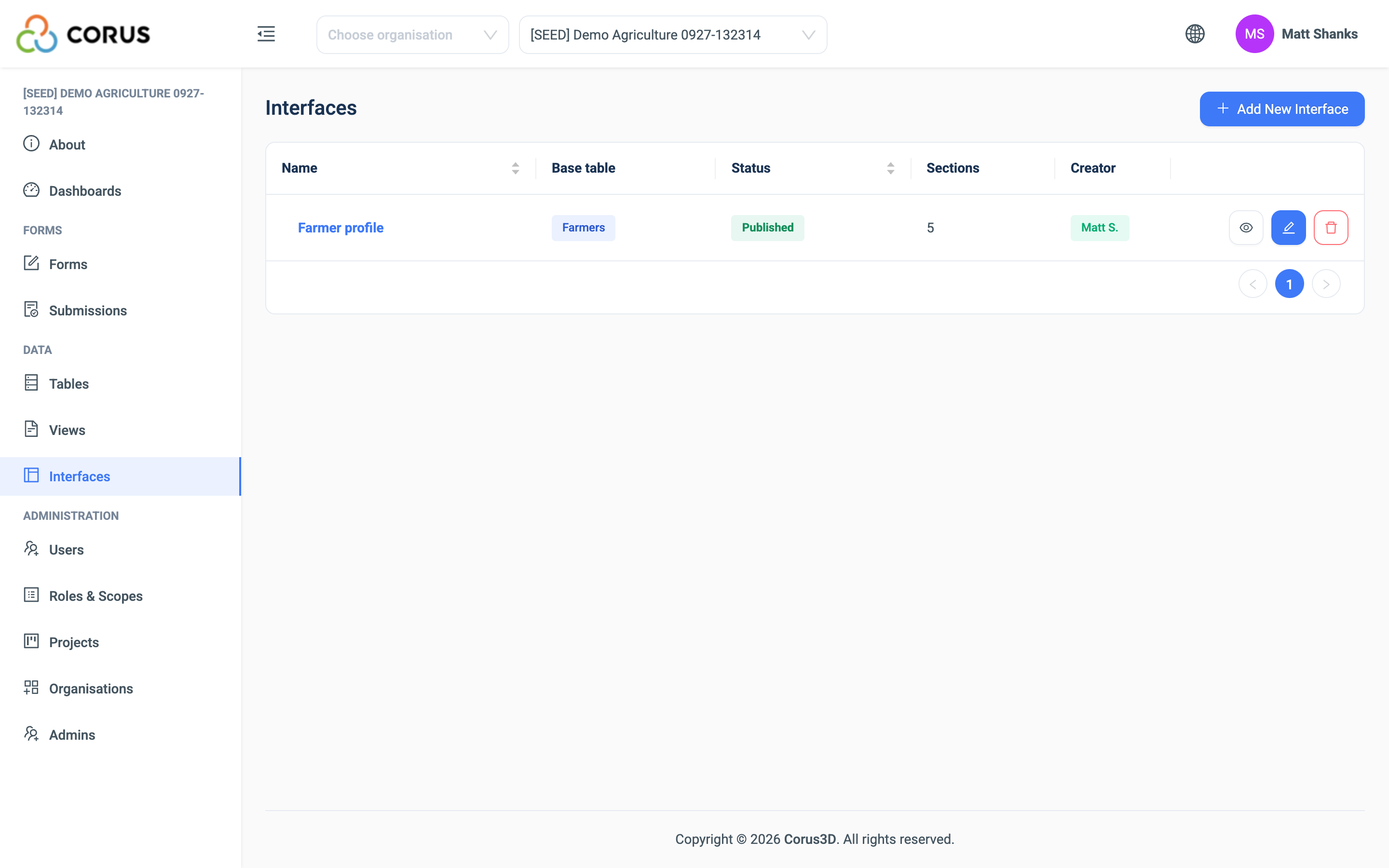Viewport: 1389px width, 868px height.
Task: Select Interfaces in the sidebar
Action: (121, 476)
